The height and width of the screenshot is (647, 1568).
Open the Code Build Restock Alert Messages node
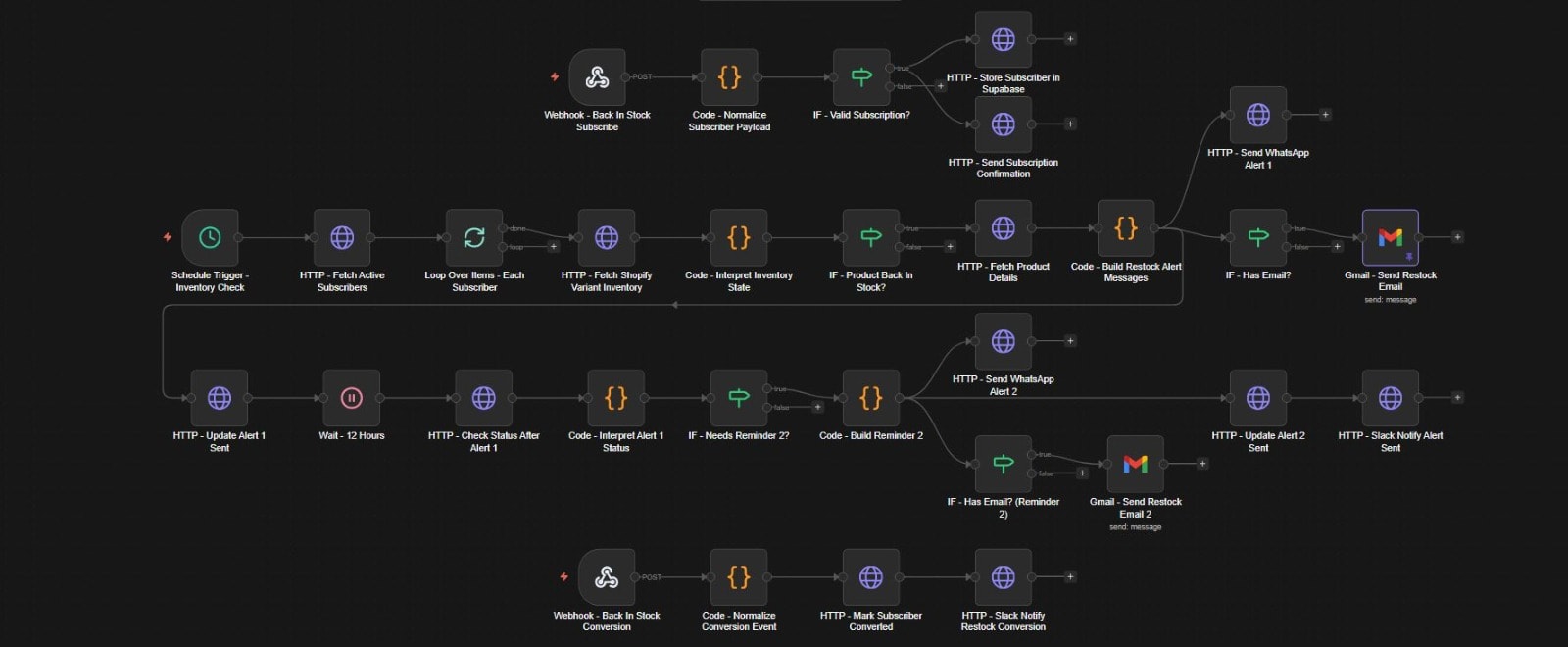pyautogui.click(x=1126, y=228)
